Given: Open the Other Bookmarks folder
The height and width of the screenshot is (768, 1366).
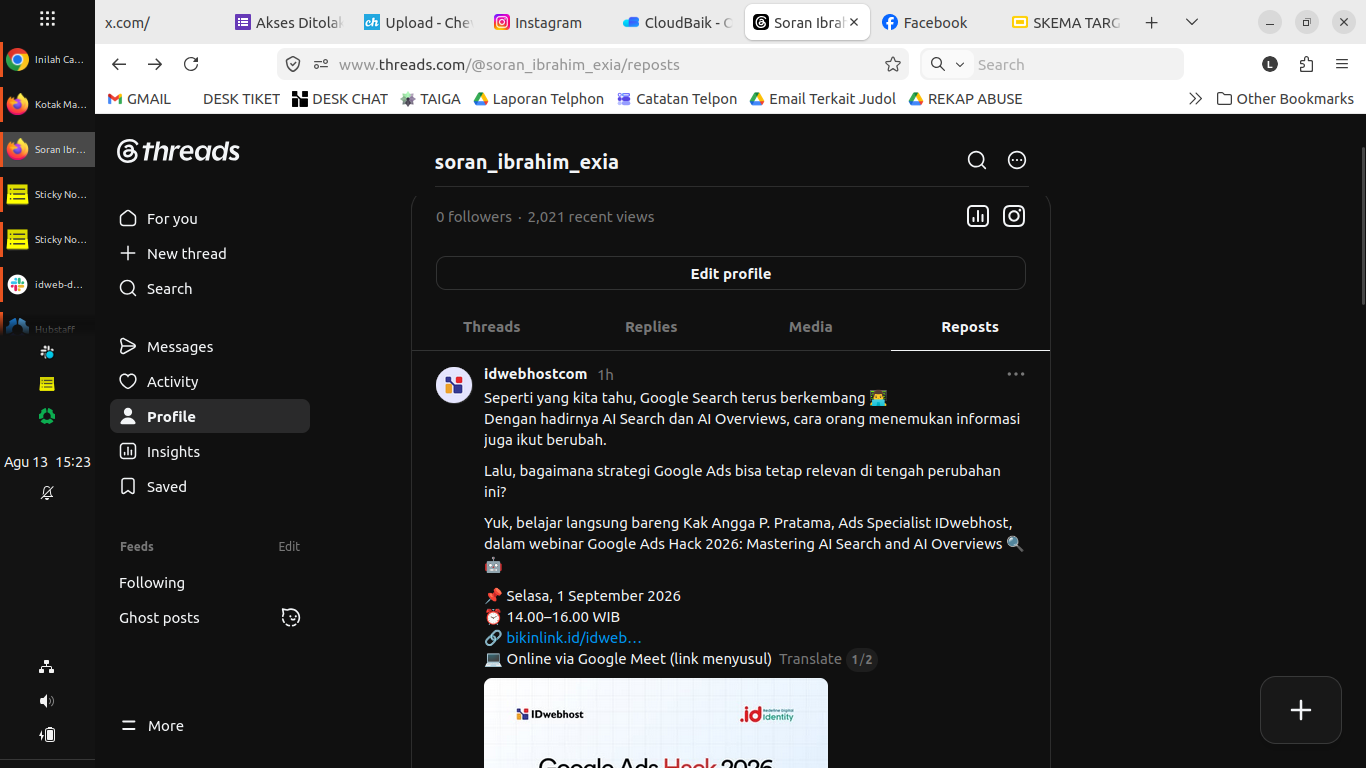Looking at the screenshot, I should click(x=1285, y=99).
